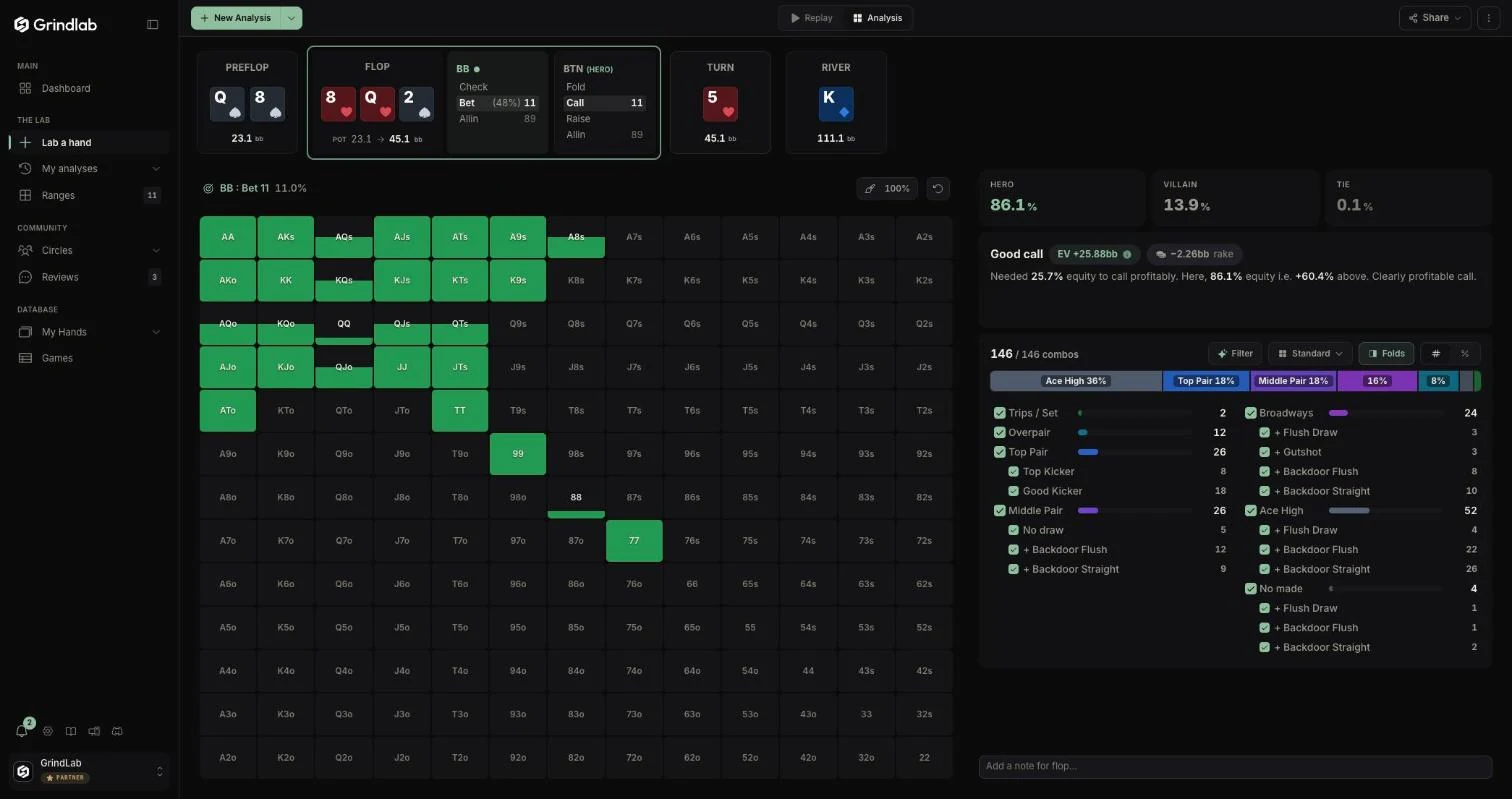
Task: Open Games in the sidebar
Action: 85,358
